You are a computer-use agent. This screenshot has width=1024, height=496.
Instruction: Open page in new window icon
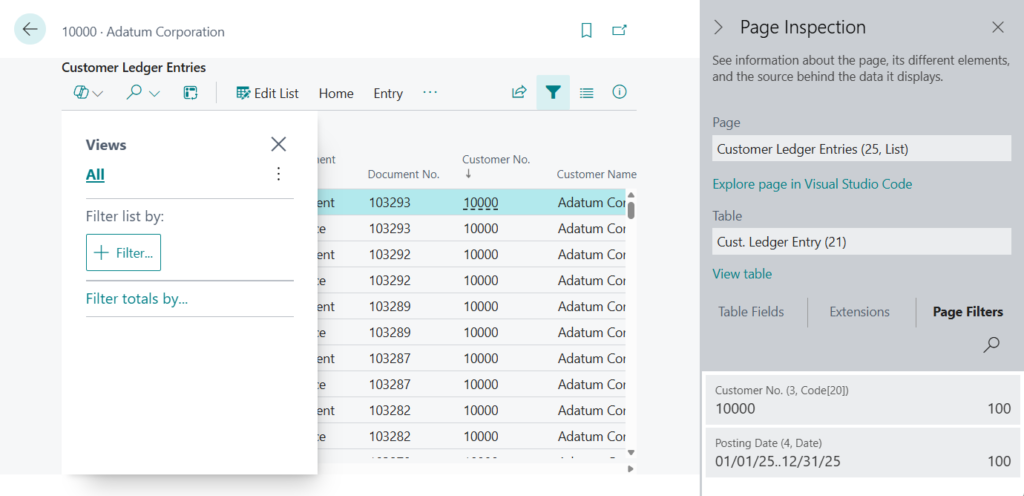coord(620,31)
